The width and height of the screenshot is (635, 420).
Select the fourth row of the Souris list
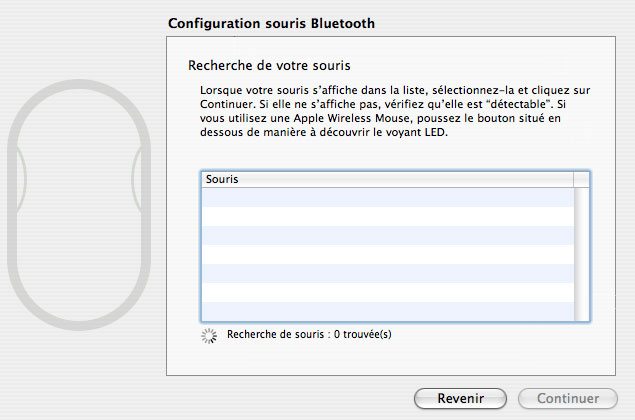pyautogui.click(x=388, y=254)
